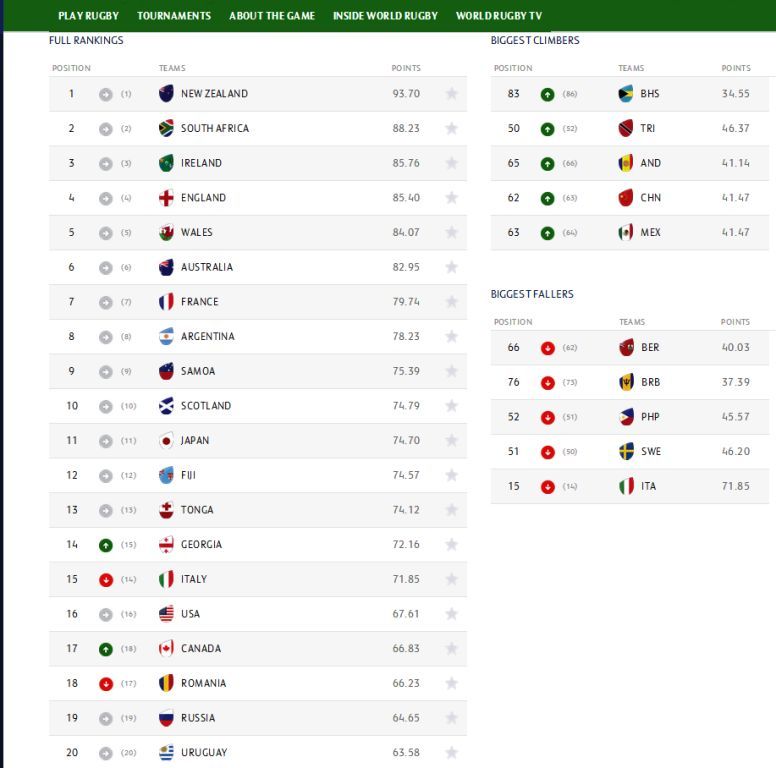The width and height of the screenshot is (776, 768).
Task: Open the Argentina team link
Action: click(x=208, y=336)
